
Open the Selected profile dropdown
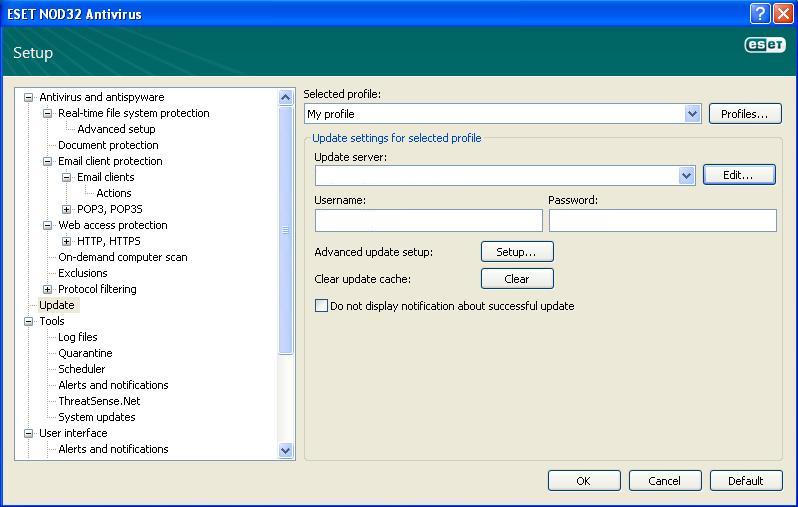tap(692, 114)
